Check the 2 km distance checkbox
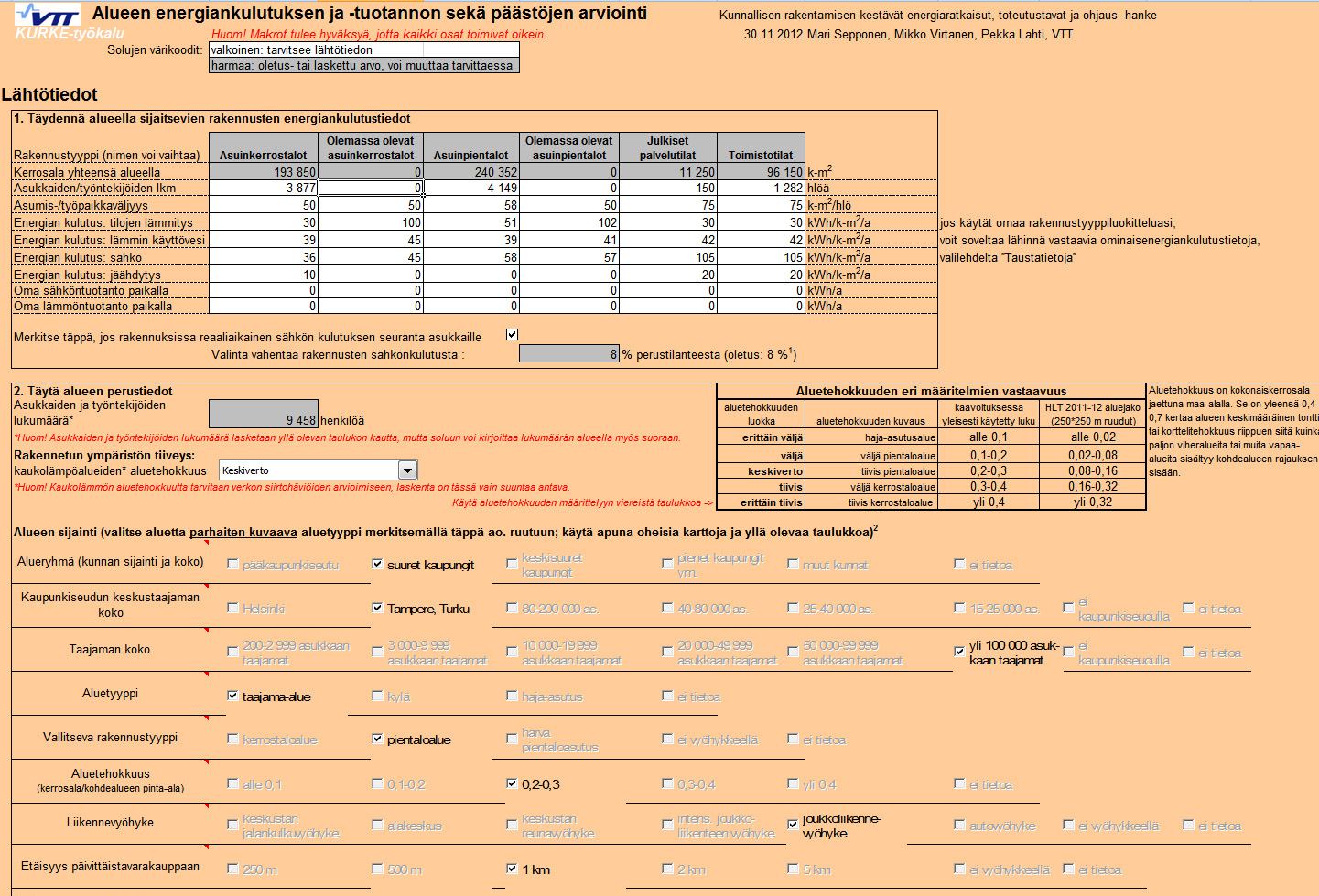The width and height of the screenshot is (1319, 896). pyautogui.click(x=667, y=869)
